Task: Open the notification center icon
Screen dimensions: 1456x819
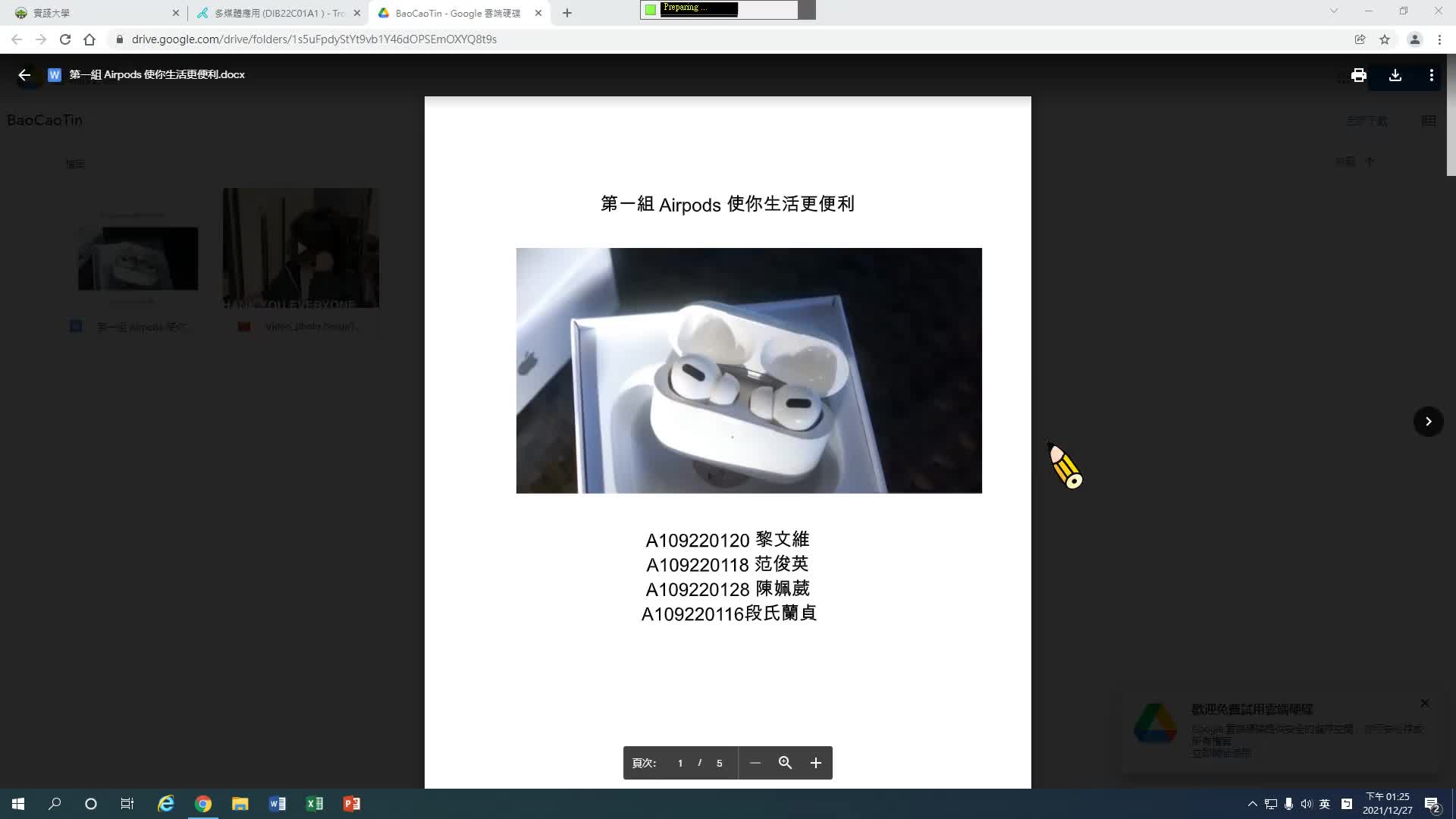Action: 1432,804
